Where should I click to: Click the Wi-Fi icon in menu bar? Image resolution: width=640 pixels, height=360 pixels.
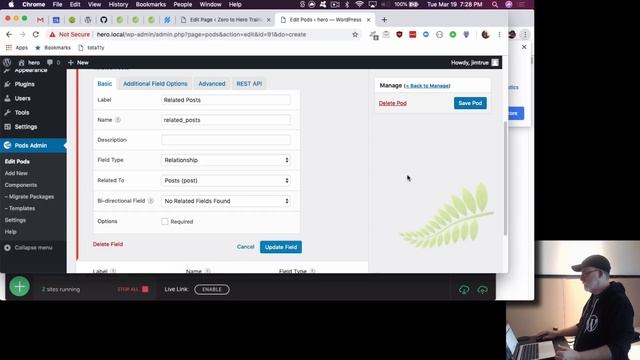pos(359,4)
